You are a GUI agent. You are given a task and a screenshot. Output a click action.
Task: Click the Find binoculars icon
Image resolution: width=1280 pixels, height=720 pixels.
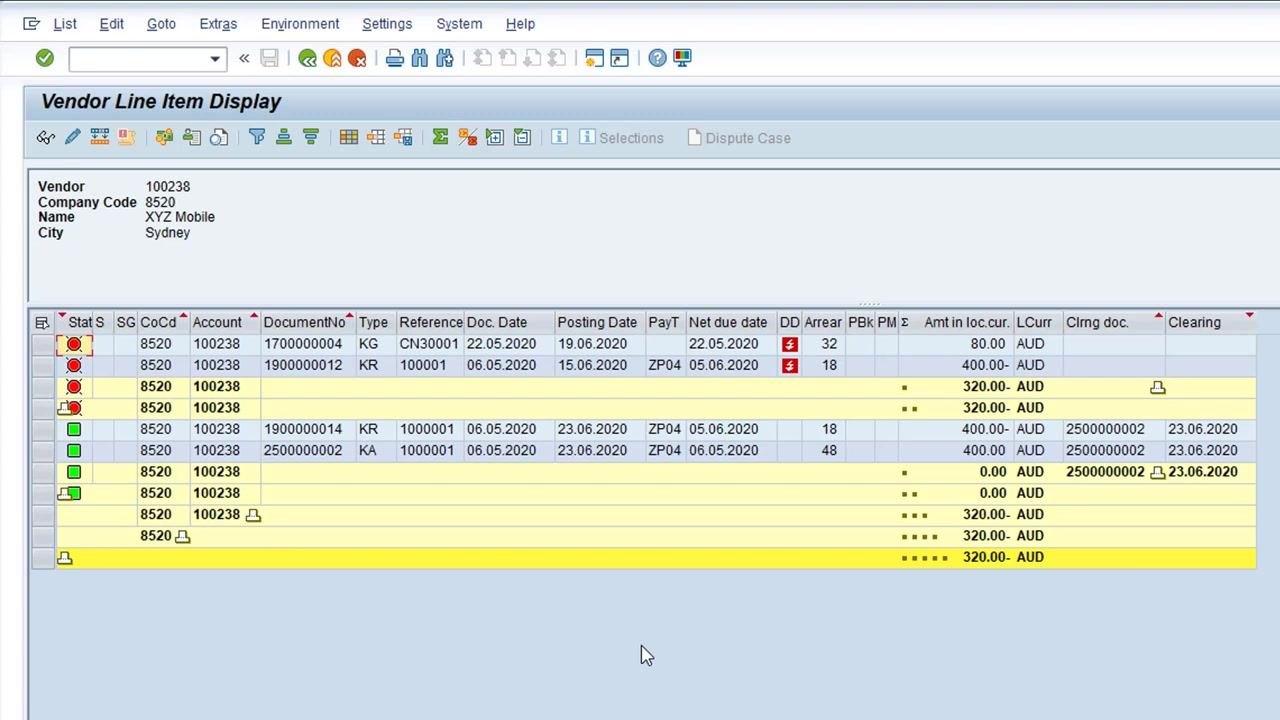[420, 59]
